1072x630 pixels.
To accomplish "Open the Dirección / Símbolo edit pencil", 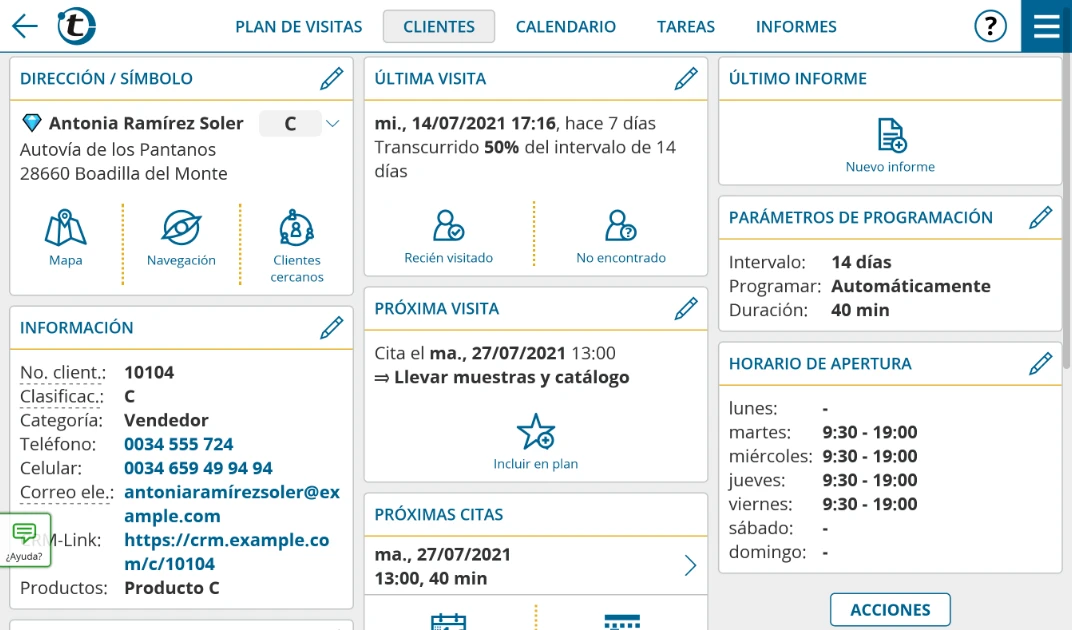I will [x=331, y=78].
